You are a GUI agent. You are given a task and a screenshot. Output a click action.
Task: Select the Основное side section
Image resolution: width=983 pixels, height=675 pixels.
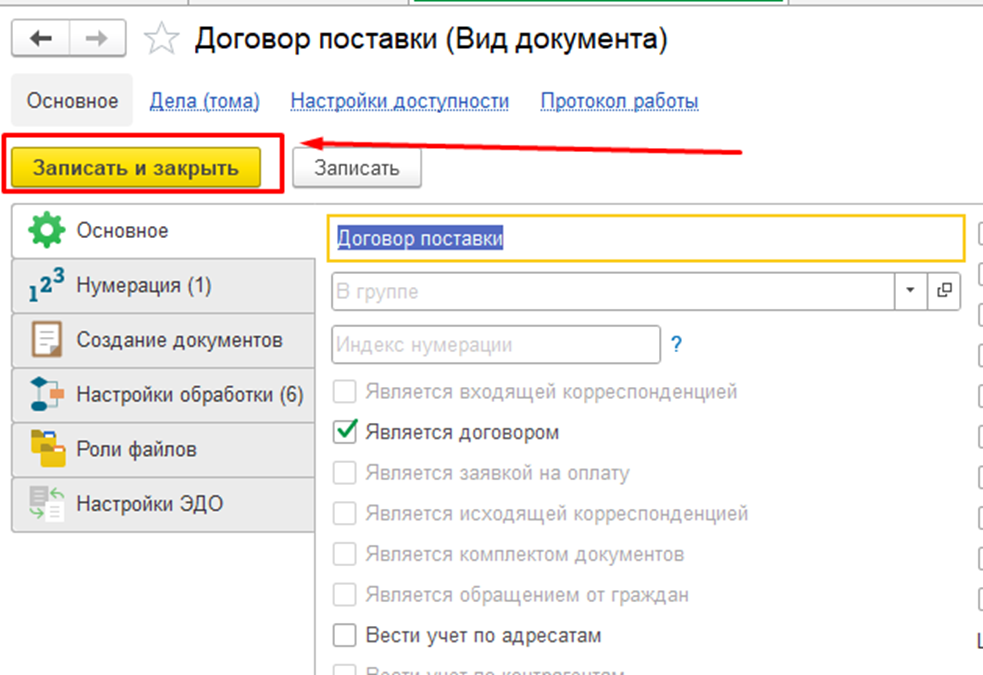point(163,231)
